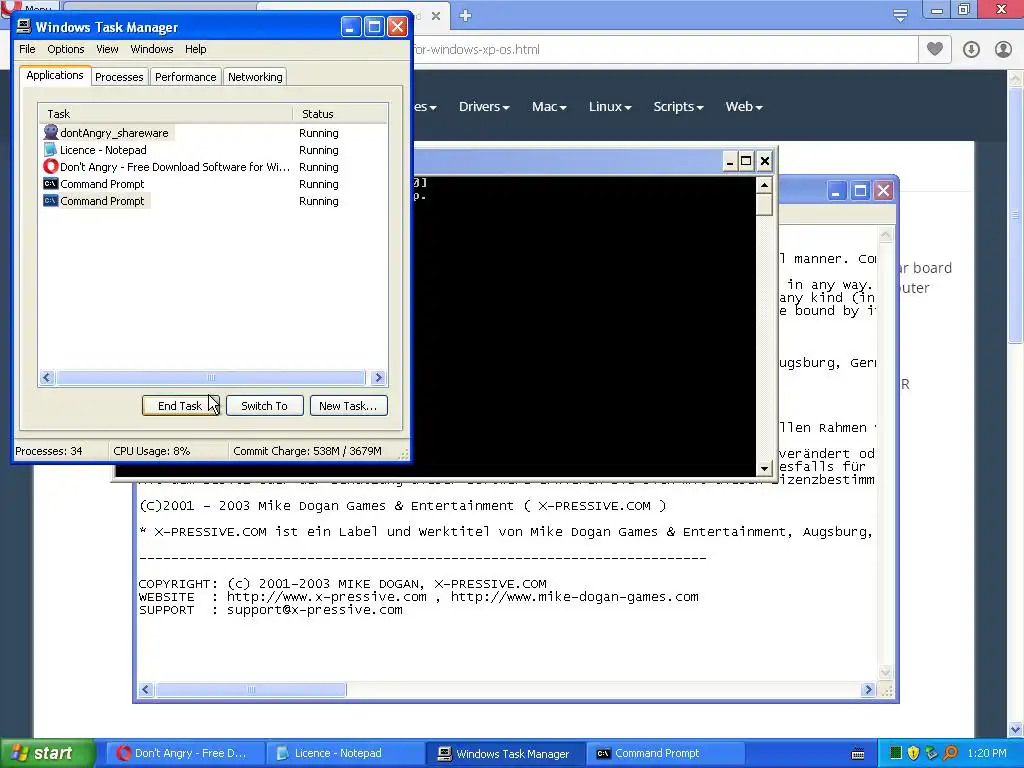The width and height of the screenshot is (1024, 768).
Task: Switch to Command Prompt taskbar button
Action: (666, 753)
